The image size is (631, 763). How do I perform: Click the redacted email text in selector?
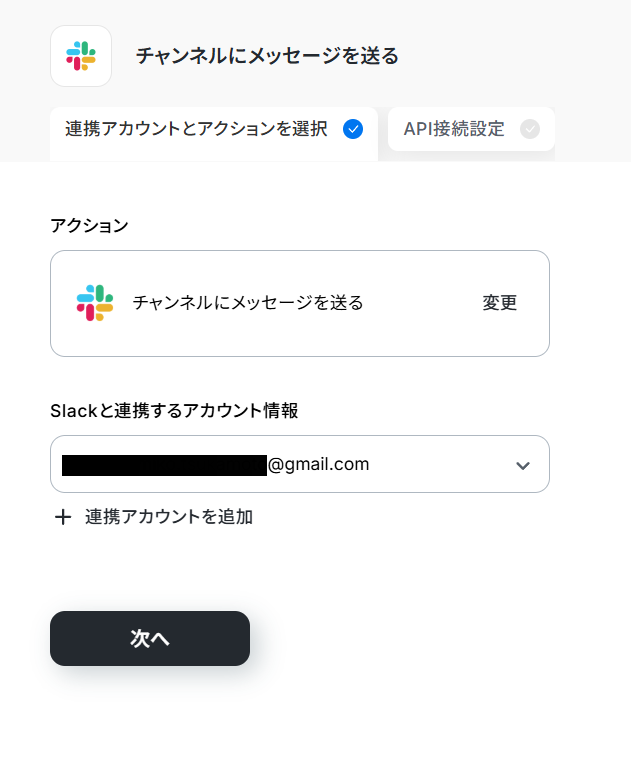pyautogui.click(x=164, y=465)
